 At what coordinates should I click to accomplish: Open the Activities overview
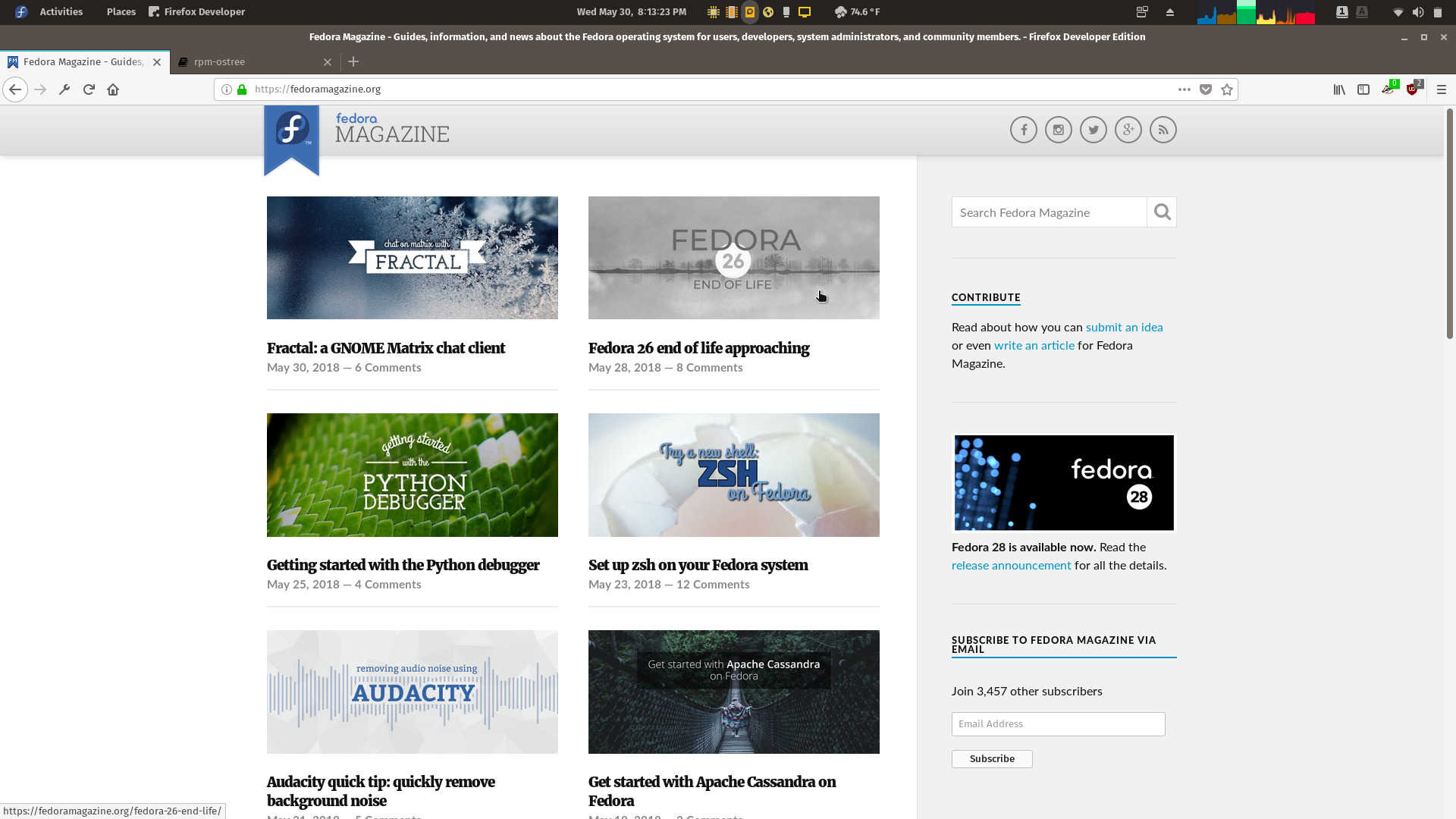tap(61, 12)
